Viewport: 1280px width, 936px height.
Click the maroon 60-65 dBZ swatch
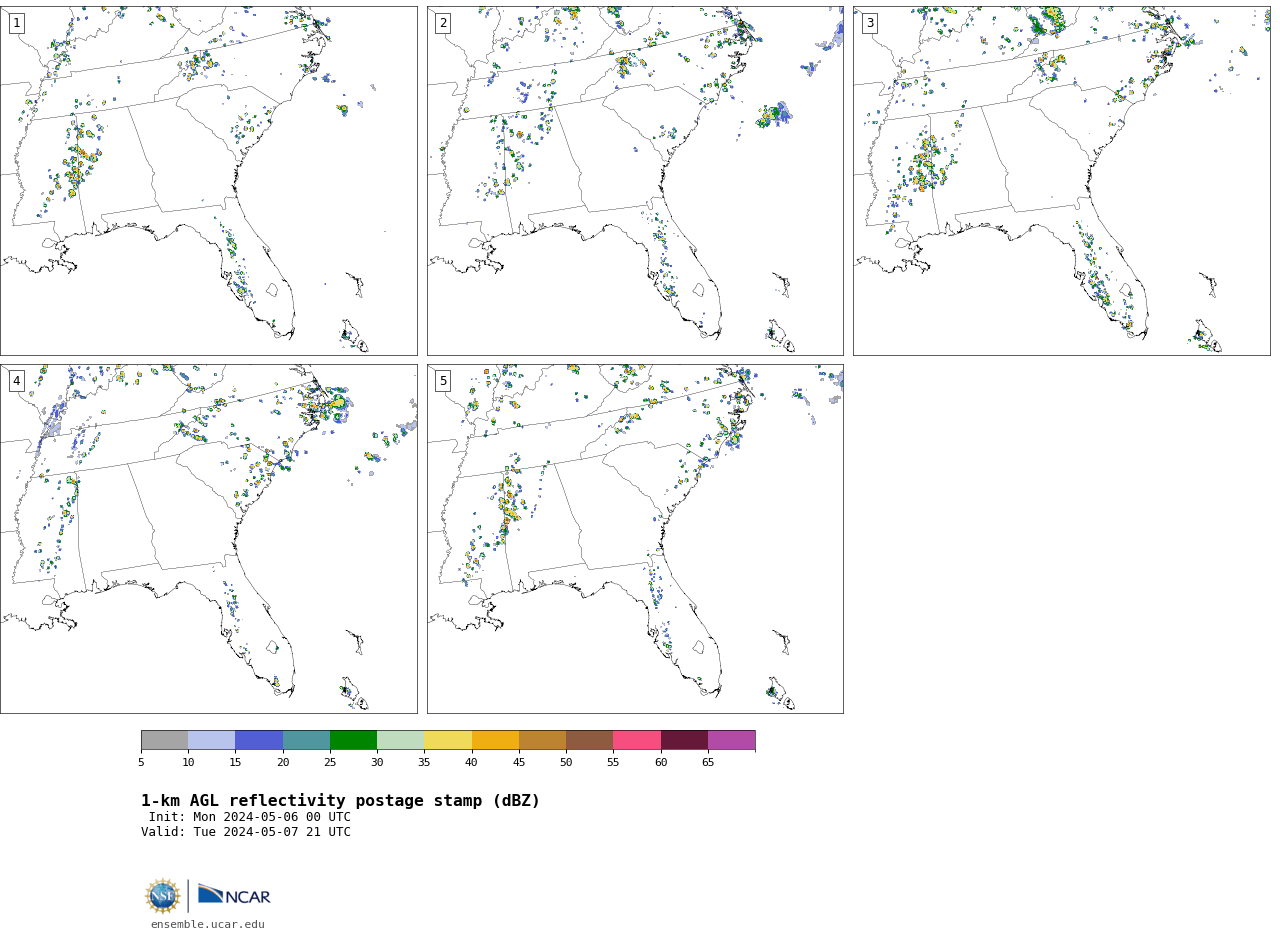(684, 740)
